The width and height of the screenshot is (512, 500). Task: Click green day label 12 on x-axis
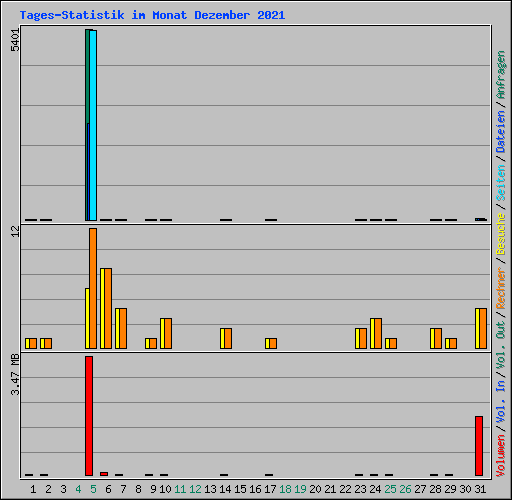[x=195, y=489]
